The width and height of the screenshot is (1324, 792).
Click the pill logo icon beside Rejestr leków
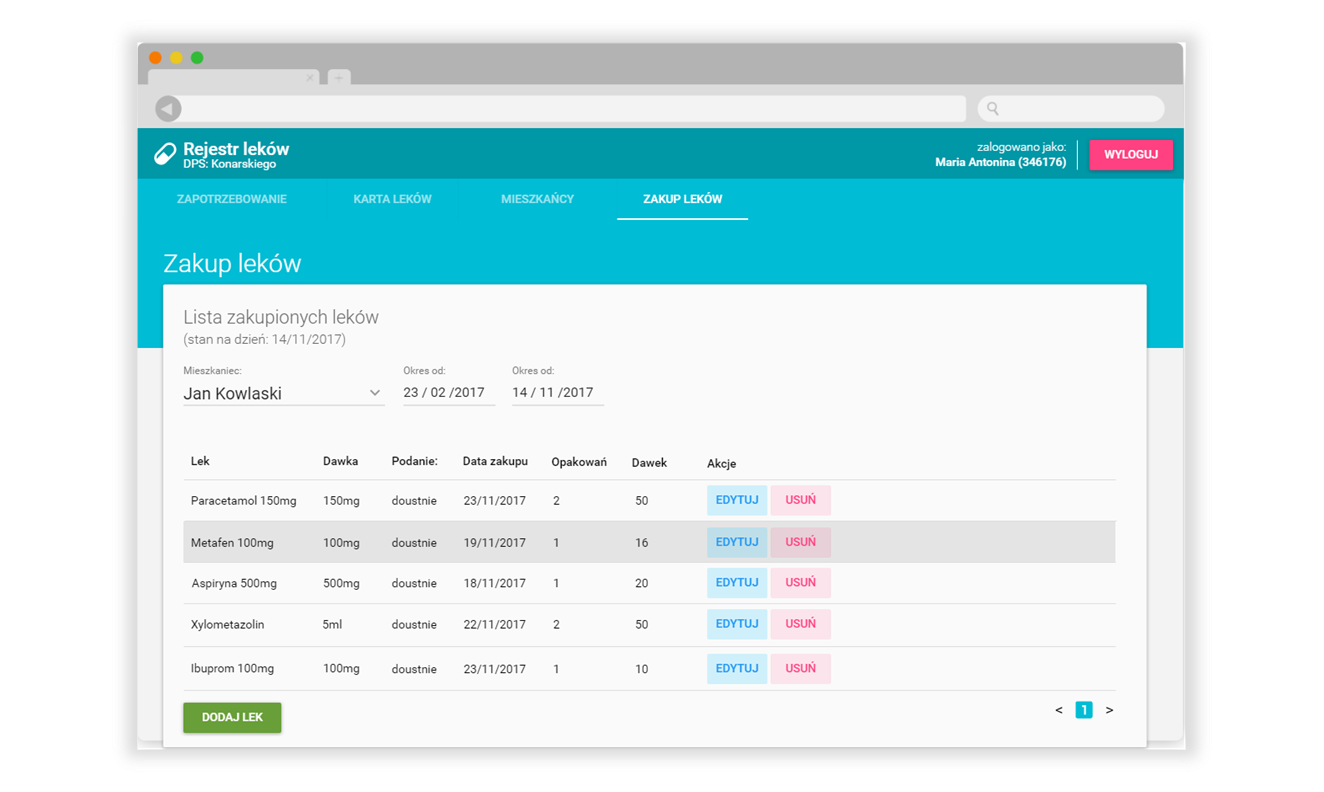tap(165, 154)
